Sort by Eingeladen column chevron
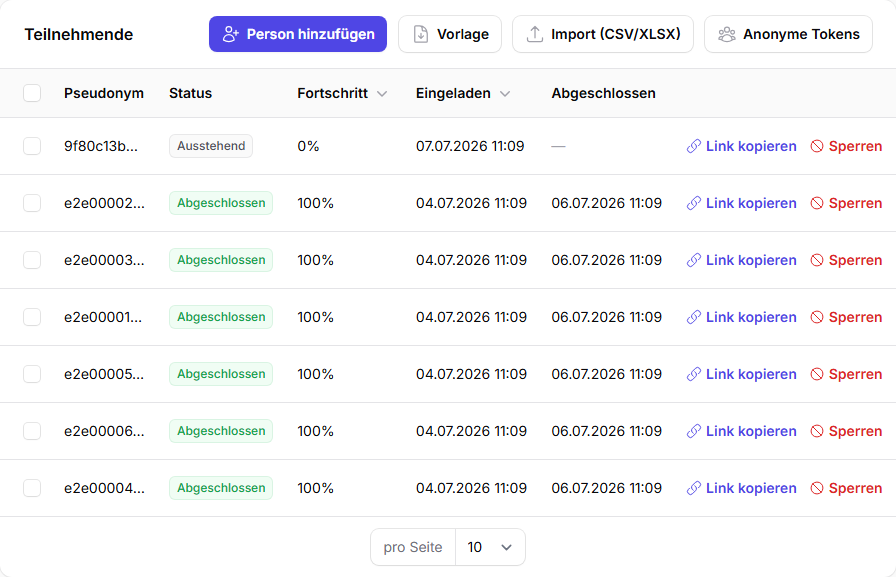Viewport: 896px width, 577px height. 505,94
